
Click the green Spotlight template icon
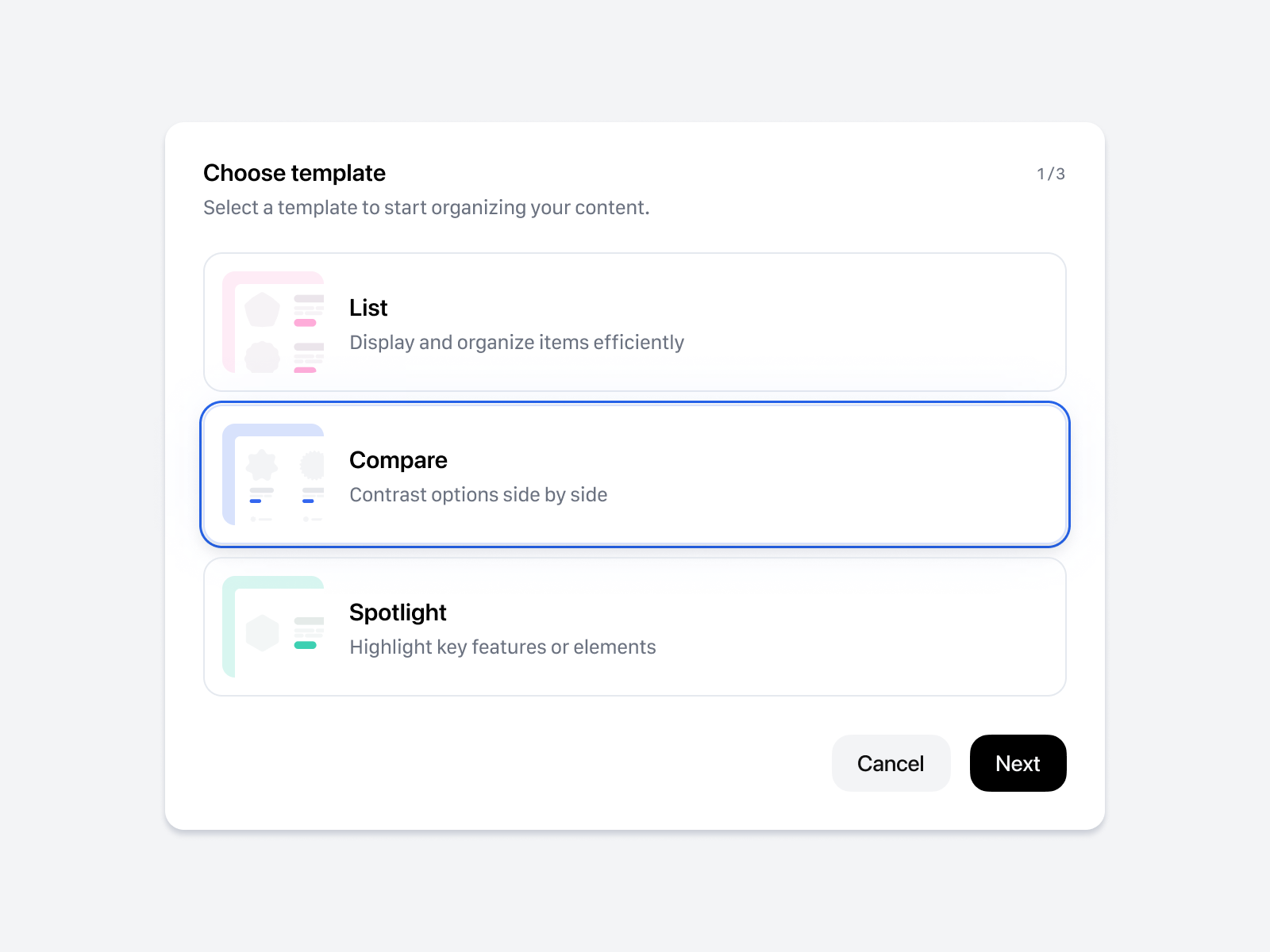point(272,627)
